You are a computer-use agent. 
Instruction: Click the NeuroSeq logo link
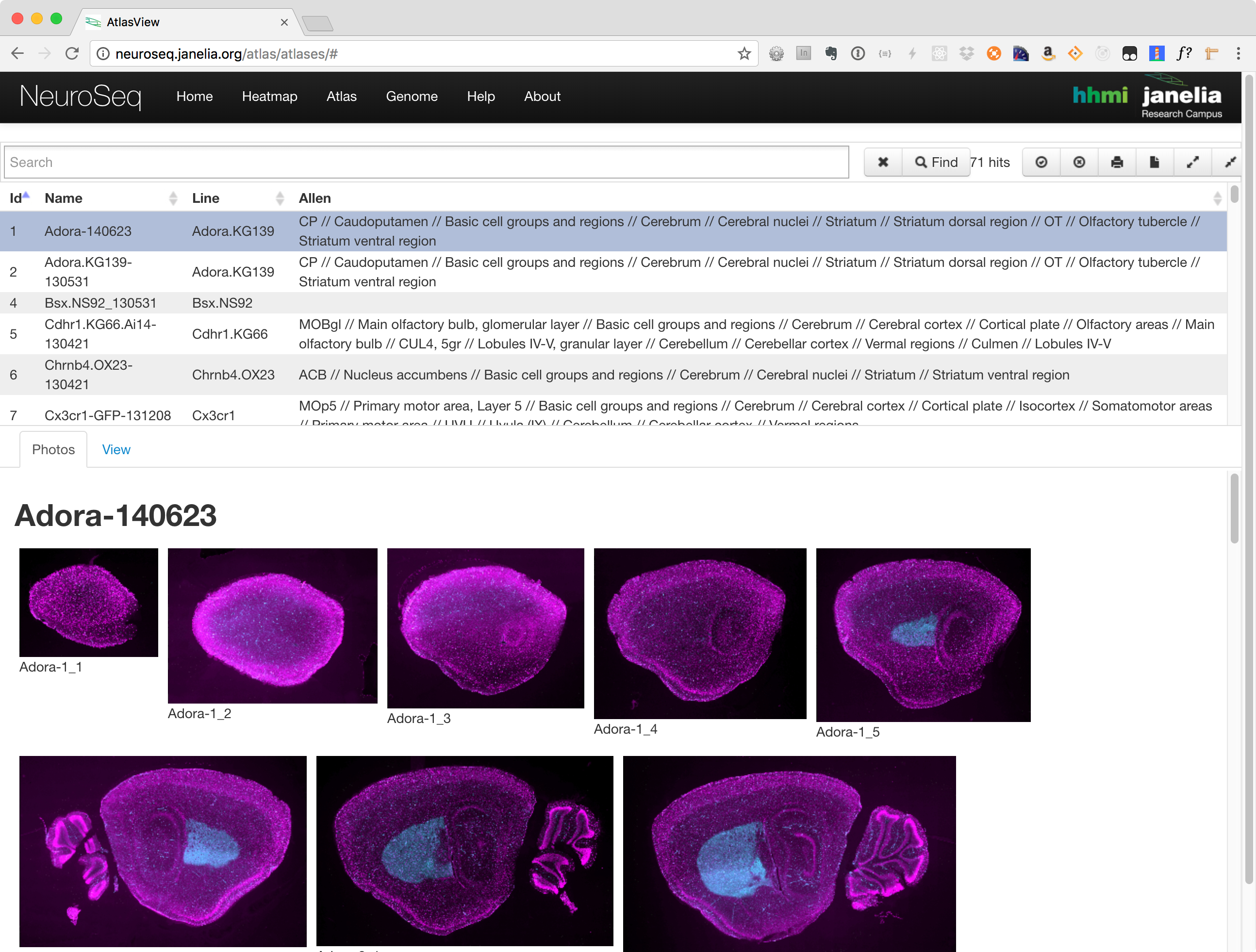tap(81, 97)
